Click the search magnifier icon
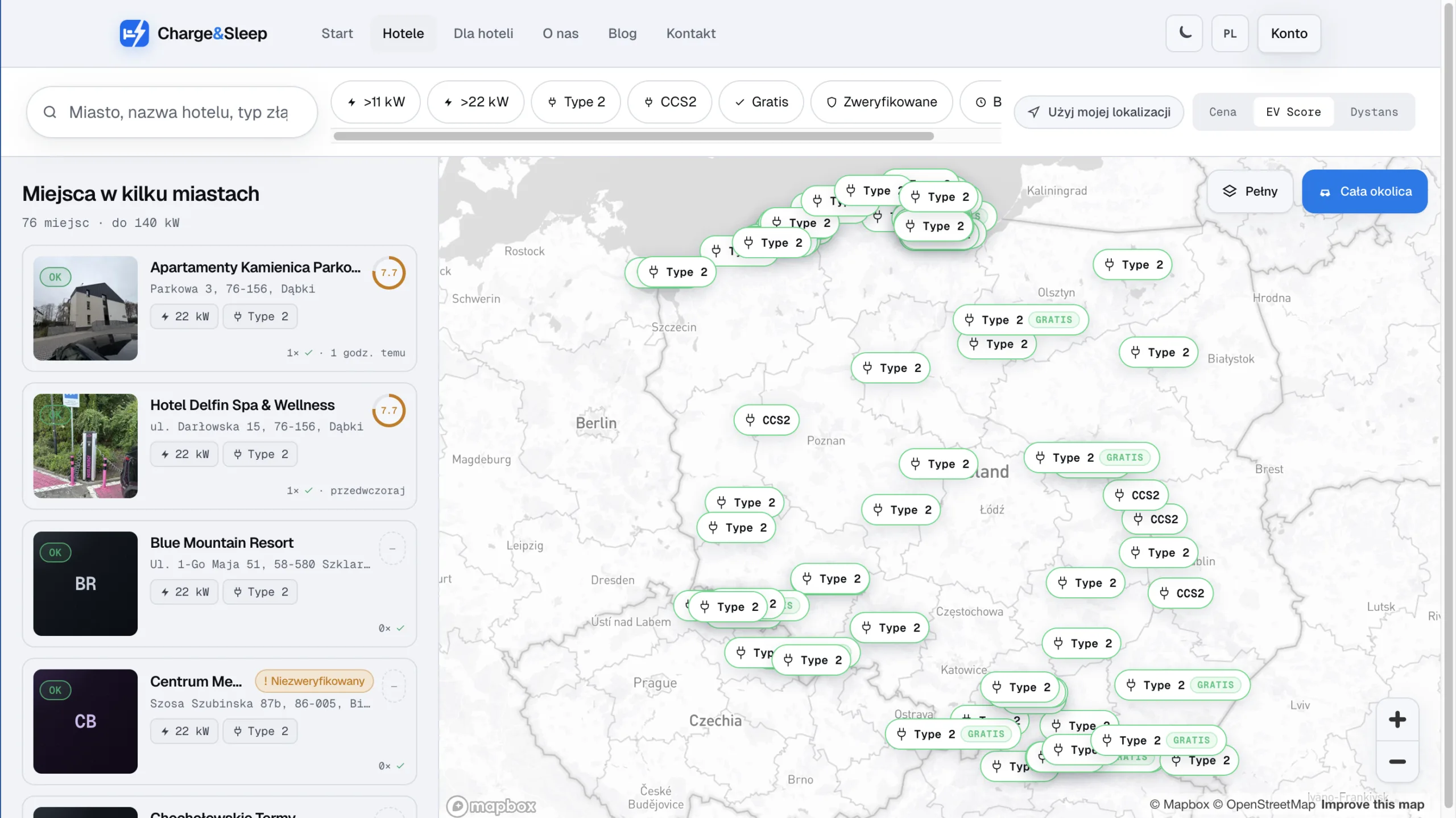Screen dimensions: 1456x818 click(50, 112)
